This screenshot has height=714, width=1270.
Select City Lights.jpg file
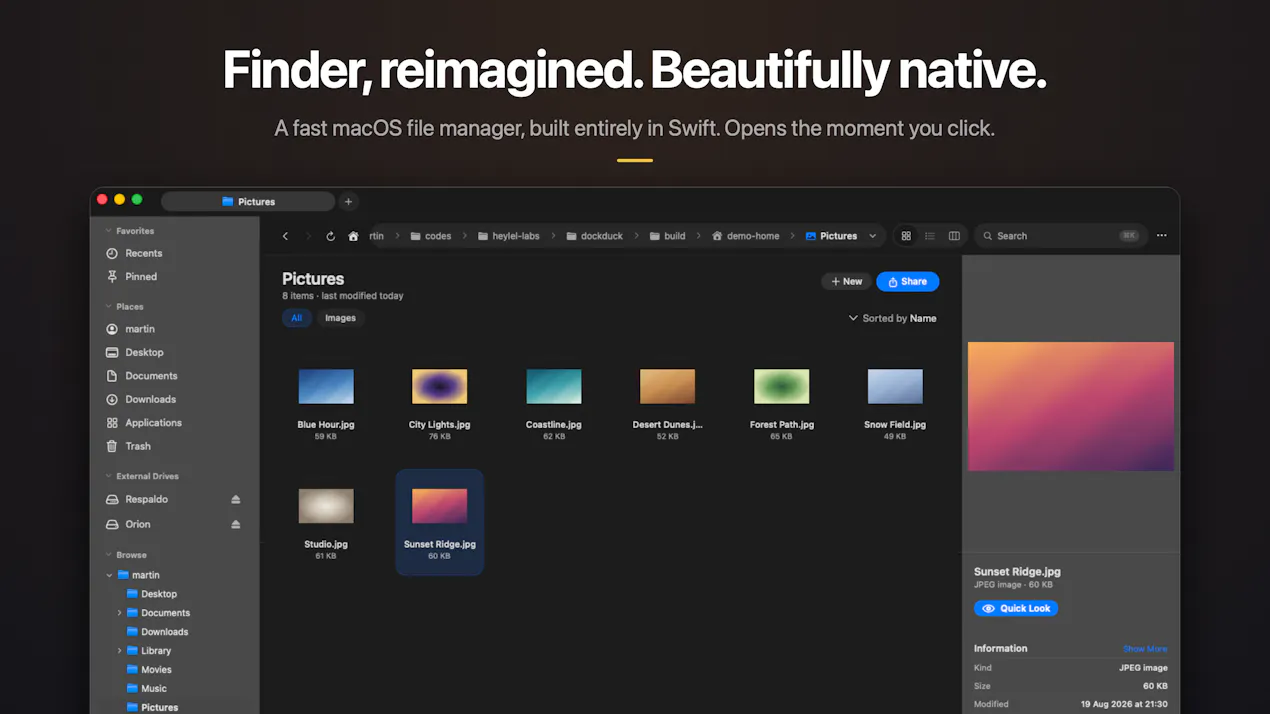[440, 403]
